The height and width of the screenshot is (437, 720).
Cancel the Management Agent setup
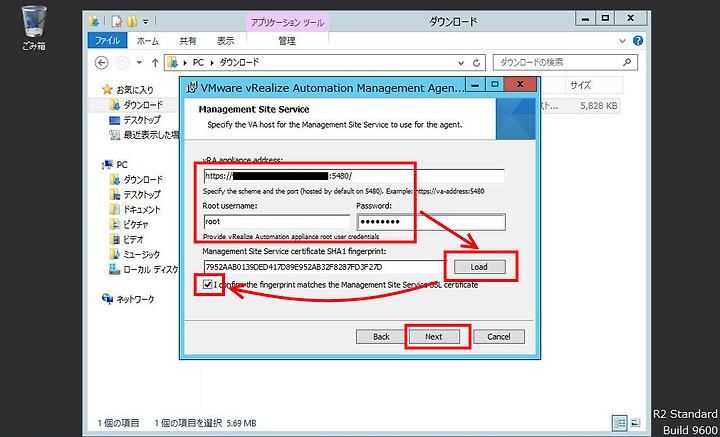point(499,336)
